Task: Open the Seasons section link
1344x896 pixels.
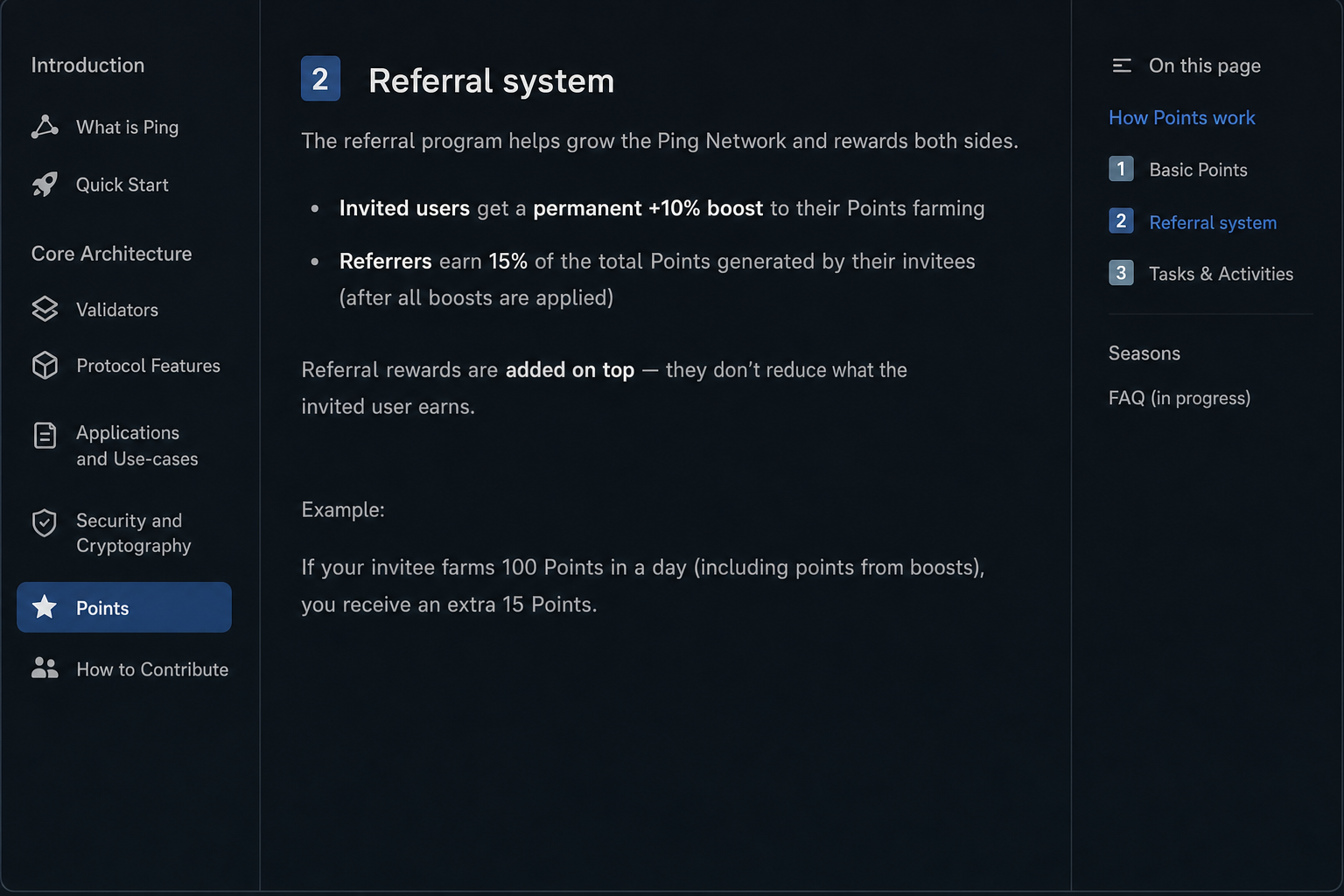Action: (x=1144, y=353)
